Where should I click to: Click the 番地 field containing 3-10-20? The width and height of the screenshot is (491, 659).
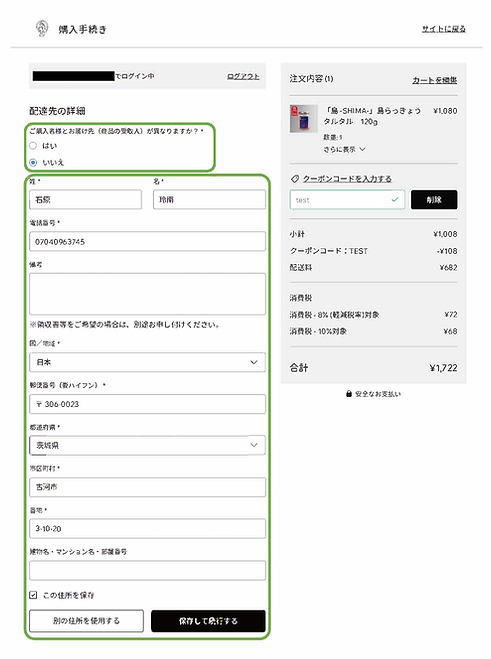(147, 528)
